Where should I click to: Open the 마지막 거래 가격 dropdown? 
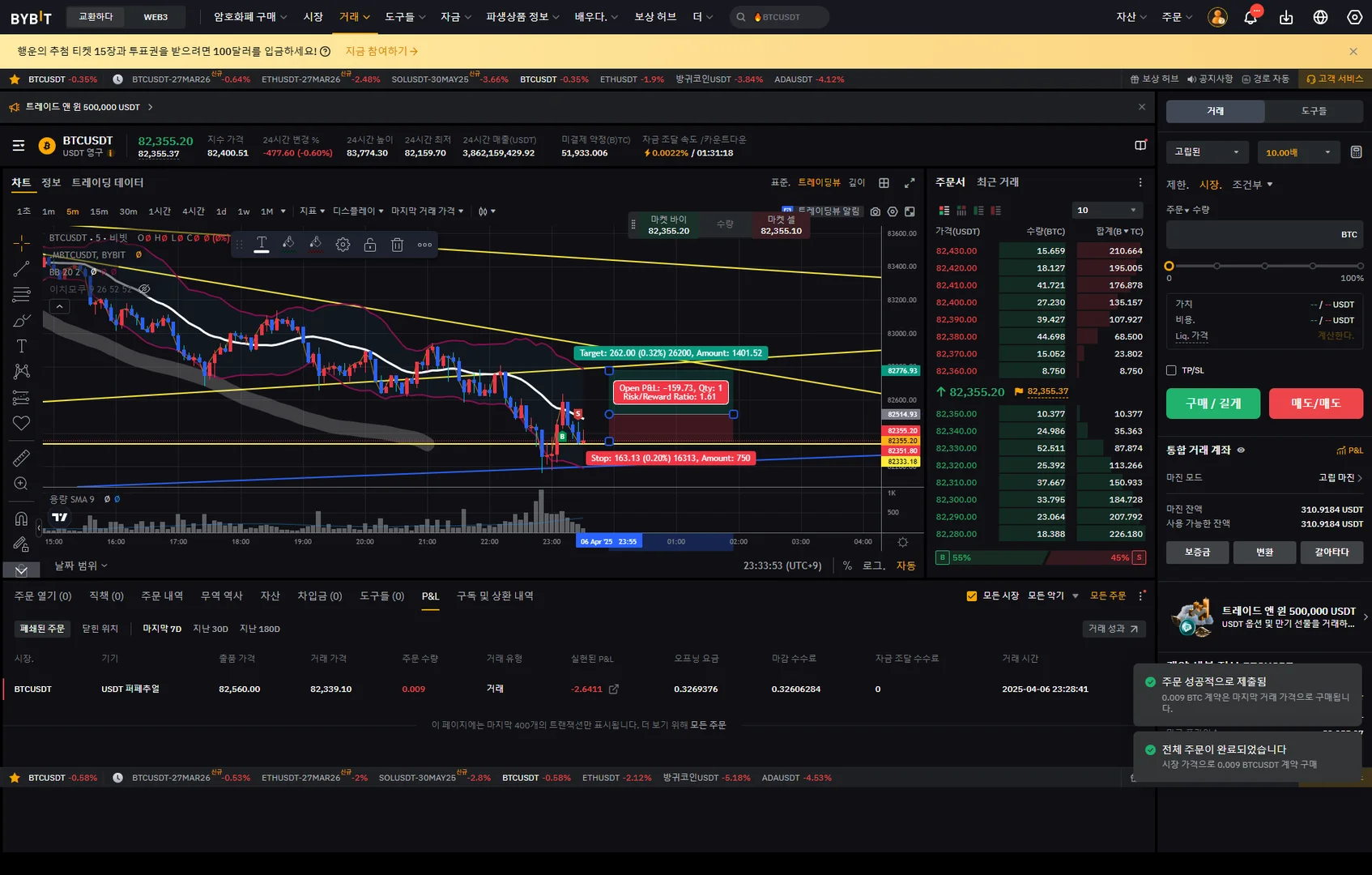(428, 211)
